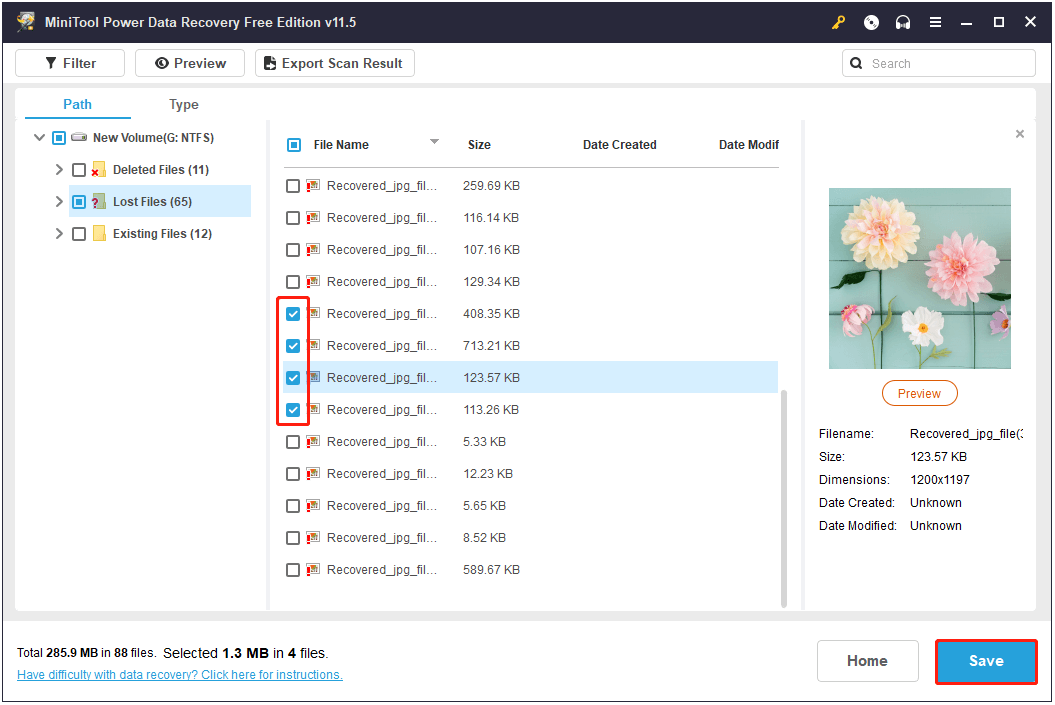Check the Deleted Files checkbox
The image size is (1055, 705).
(79, 170)
